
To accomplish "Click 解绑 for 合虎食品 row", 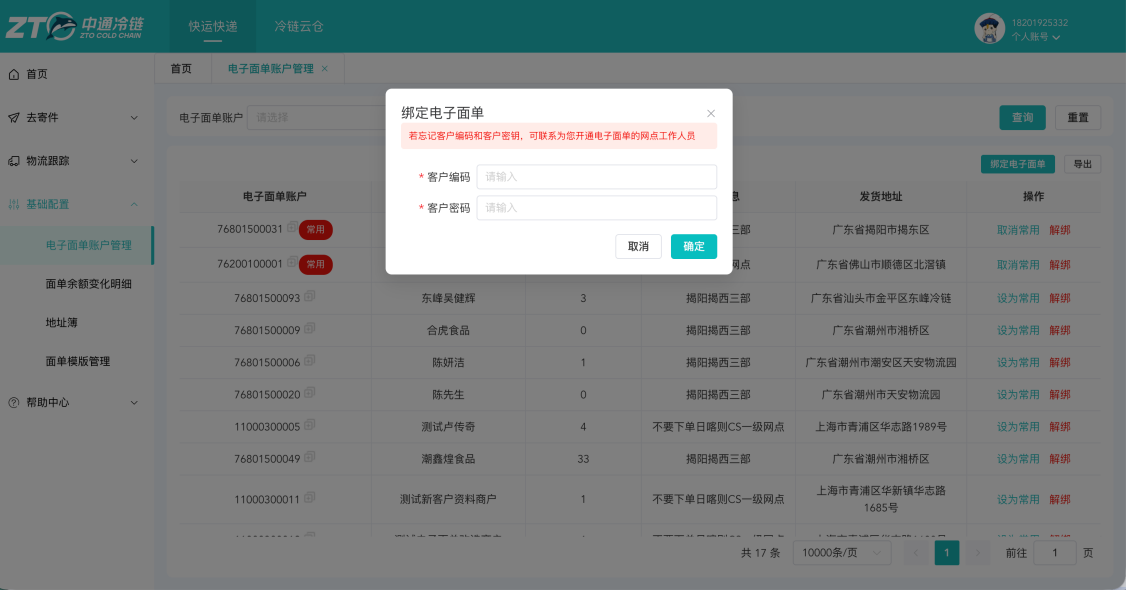I will (x=1059, y=330).
